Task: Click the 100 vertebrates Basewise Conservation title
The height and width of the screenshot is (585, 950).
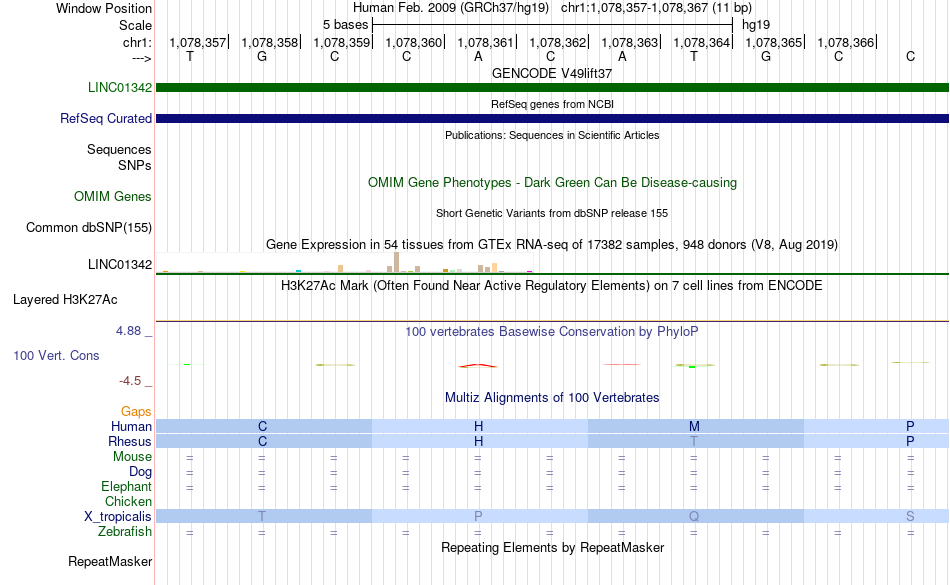Action: click(x=552, y=331)
